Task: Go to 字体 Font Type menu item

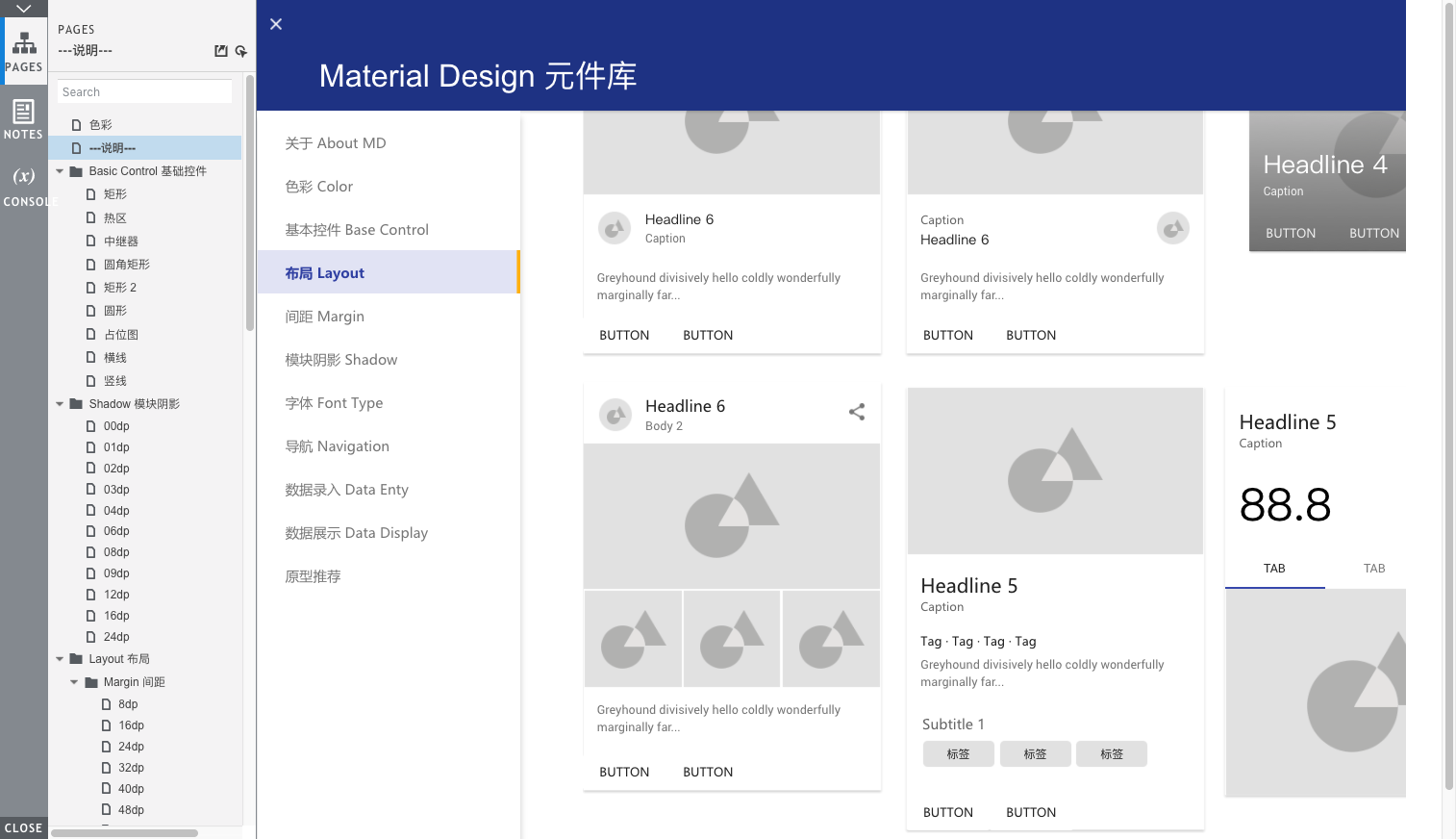Action: 389,403
